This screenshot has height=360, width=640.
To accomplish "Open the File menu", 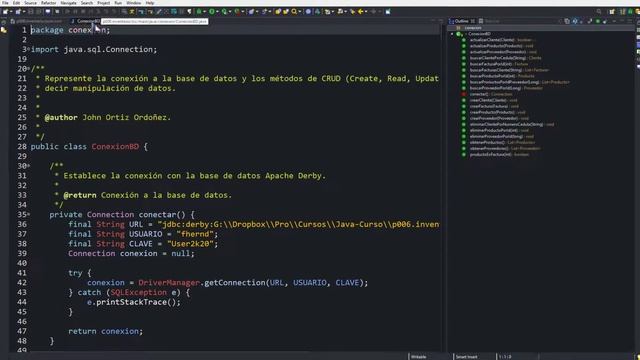I will (x=5, y=3).
